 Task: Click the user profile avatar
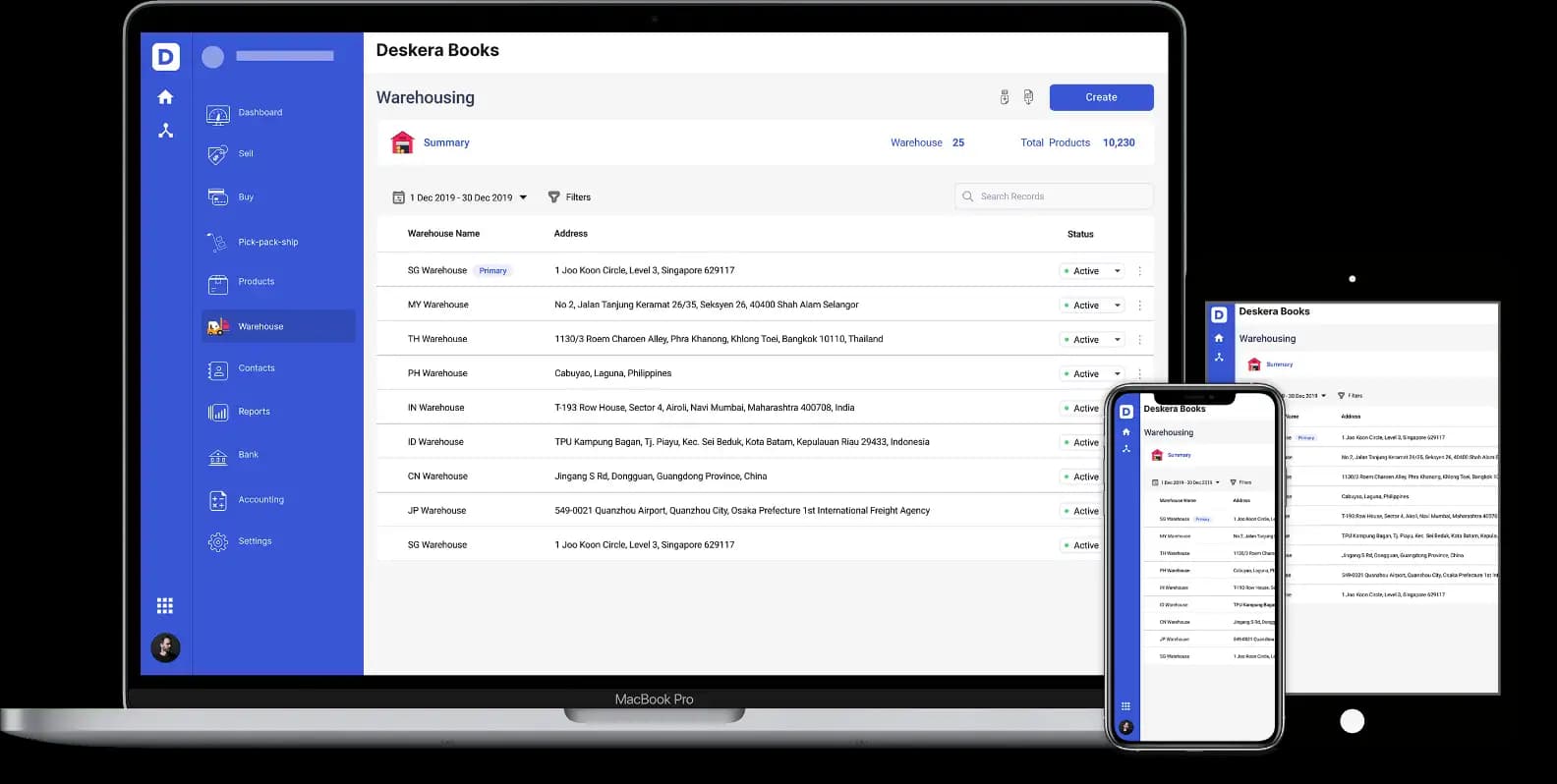point(165,647)
